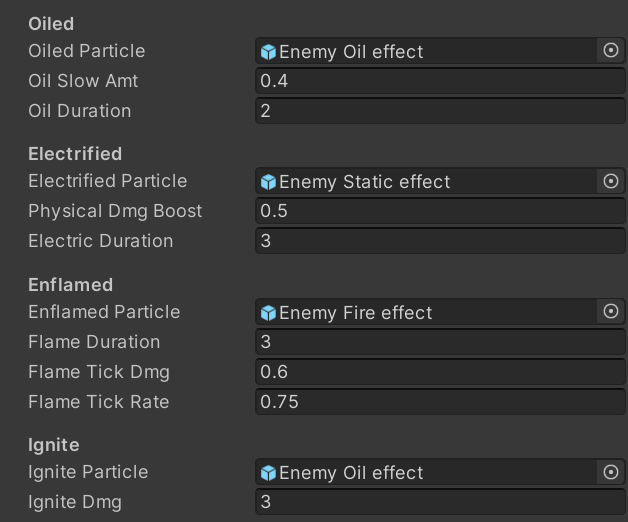Focus the Oil Duration value field
The image size is (628, 522).
click(440, 111)
